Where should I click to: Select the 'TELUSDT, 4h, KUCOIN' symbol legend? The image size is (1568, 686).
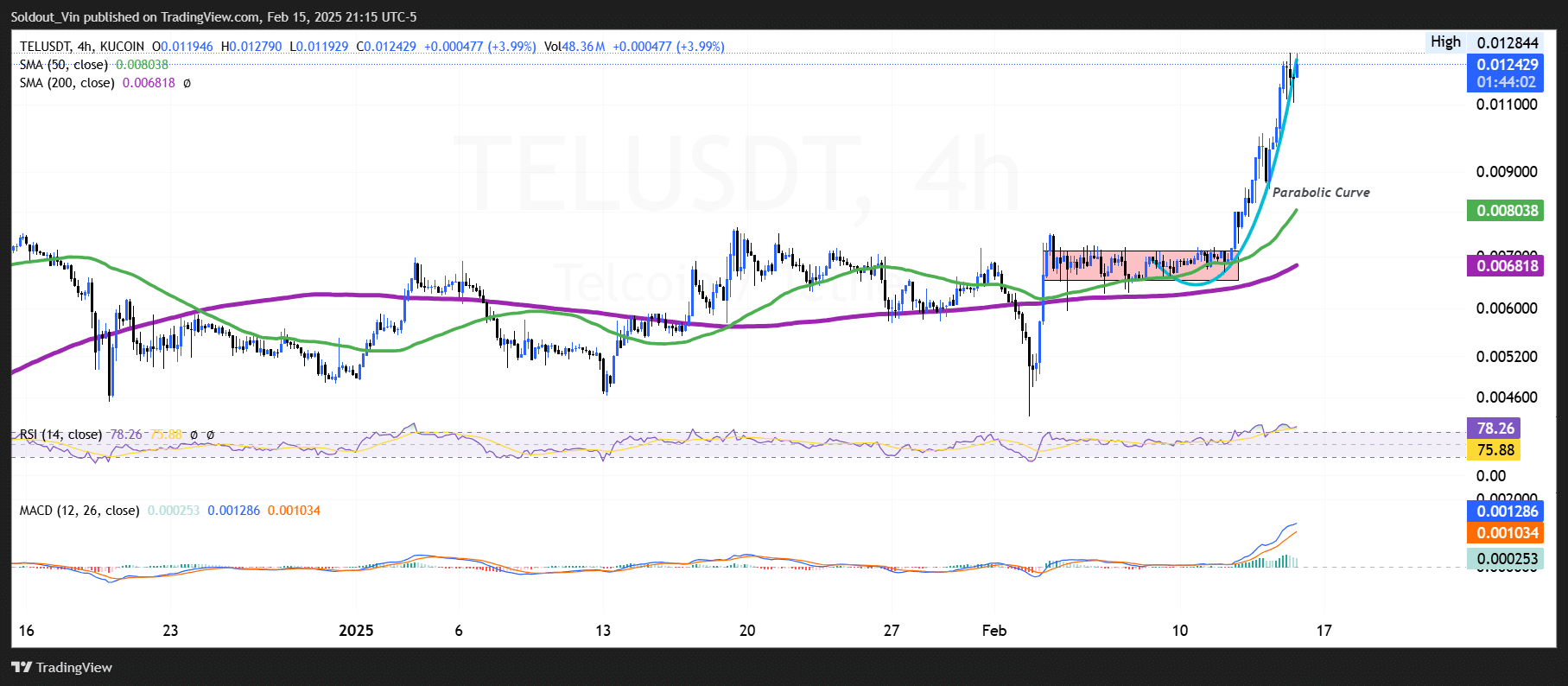point(82,47)
